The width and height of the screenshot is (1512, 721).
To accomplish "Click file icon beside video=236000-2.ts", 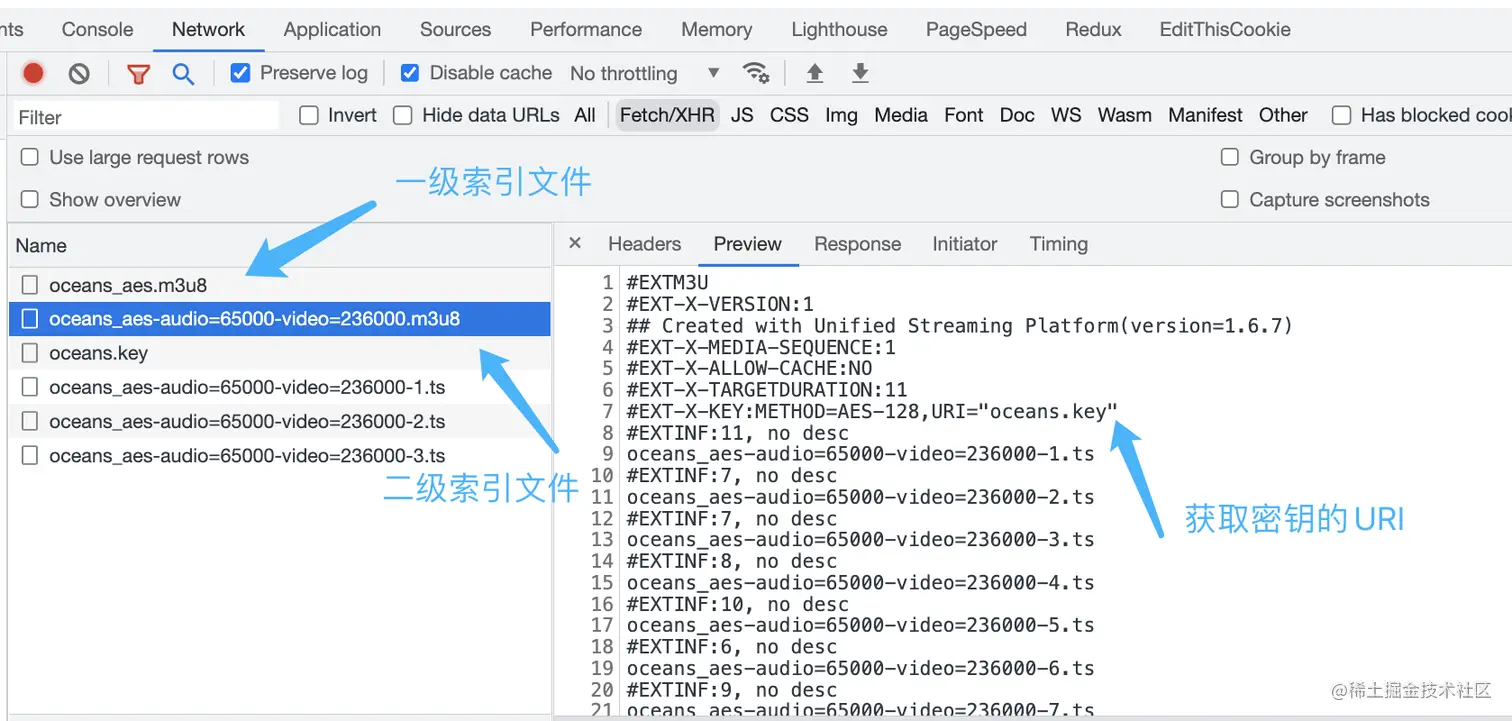I will tap(30, 421).
